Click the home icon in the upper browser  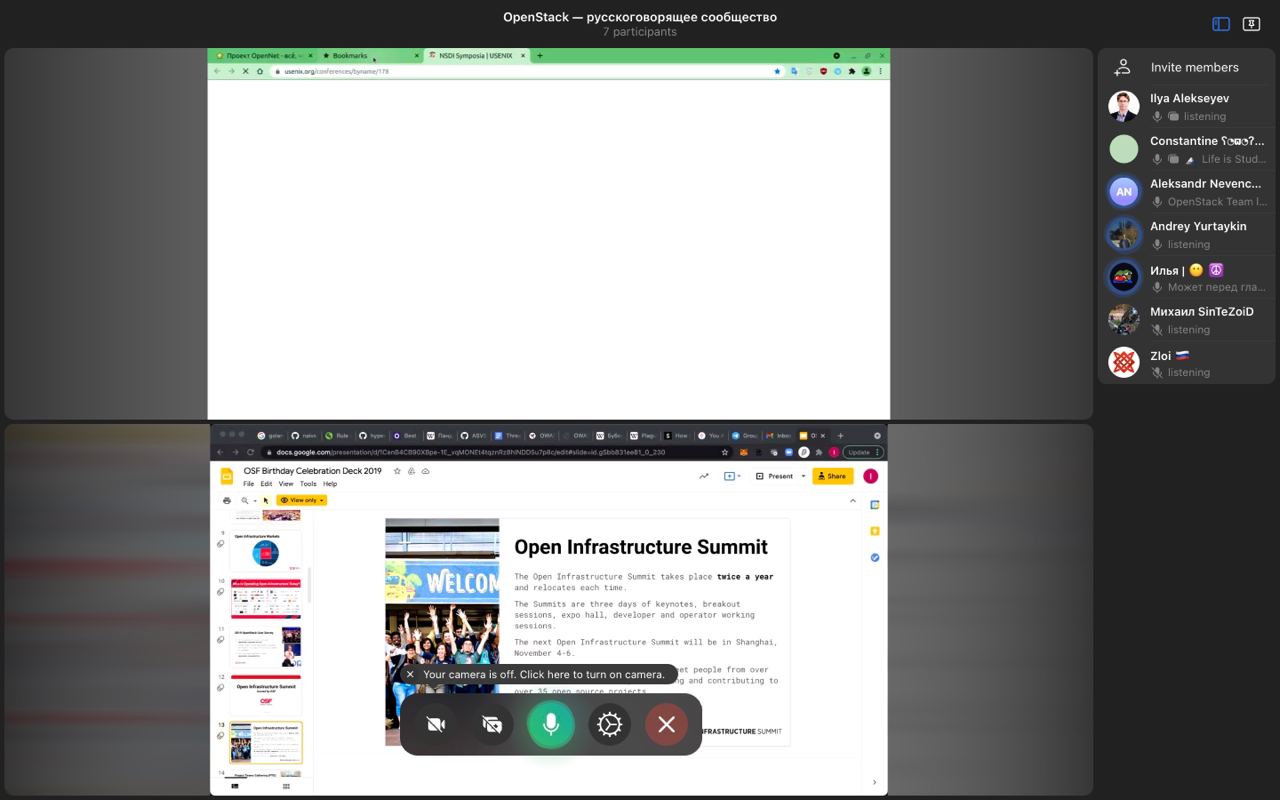click(260, 71)
